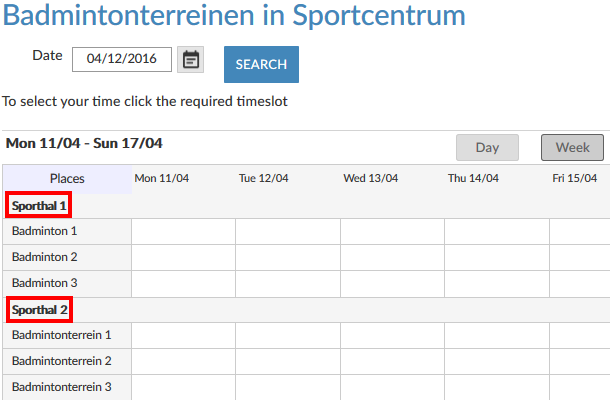Screen dimensions: 610x400
Task: Select Badminton 2 timeslot on Wed 13/04
Action: tap(392, 257)
